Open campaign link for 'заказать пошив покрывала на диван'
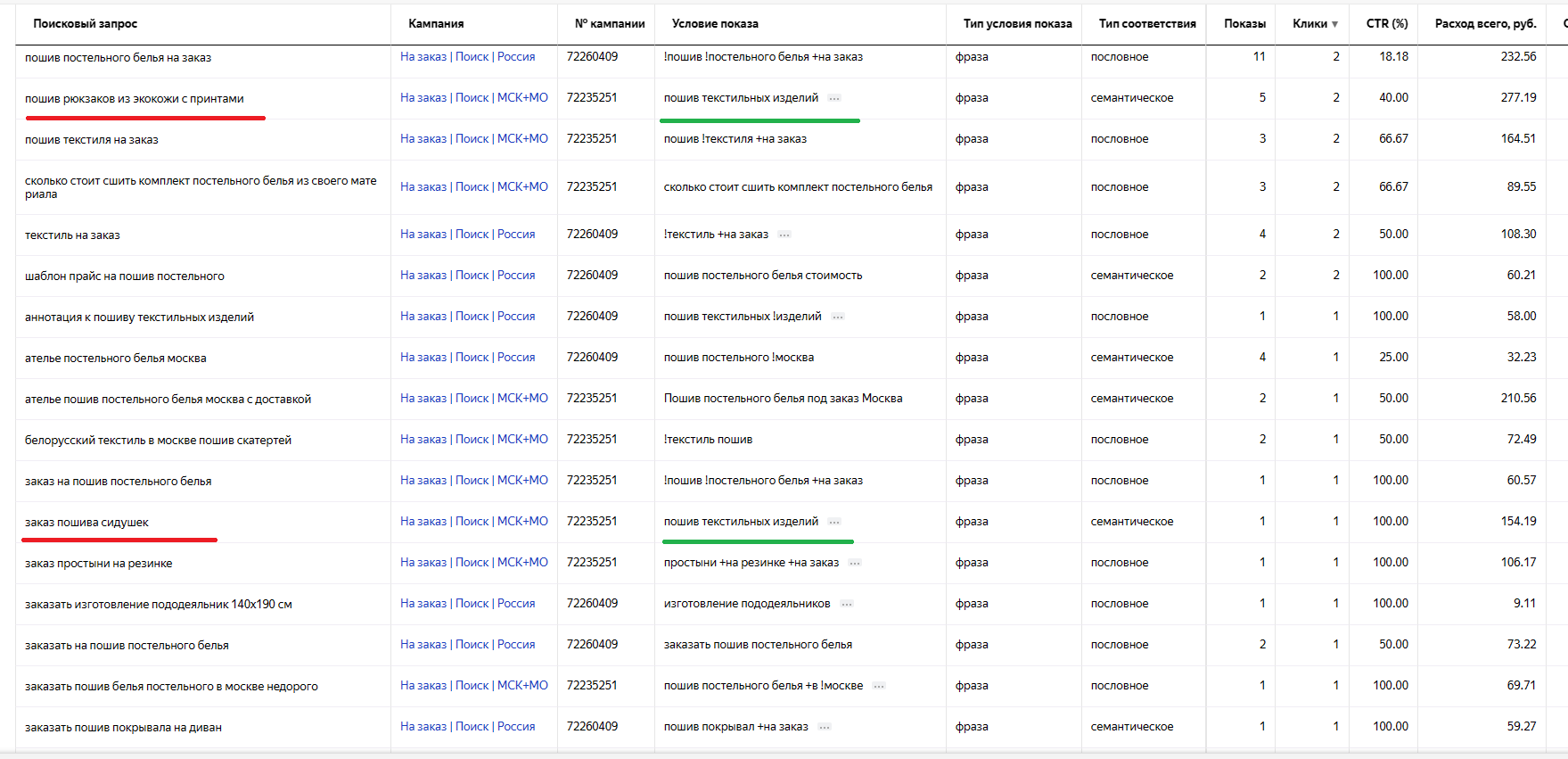 [468, 726]
